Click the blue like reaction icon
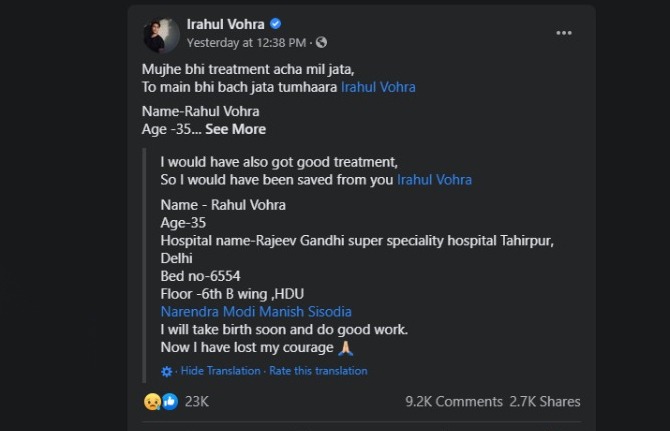This screenshot has width=670, height=431. pos(169,402)
